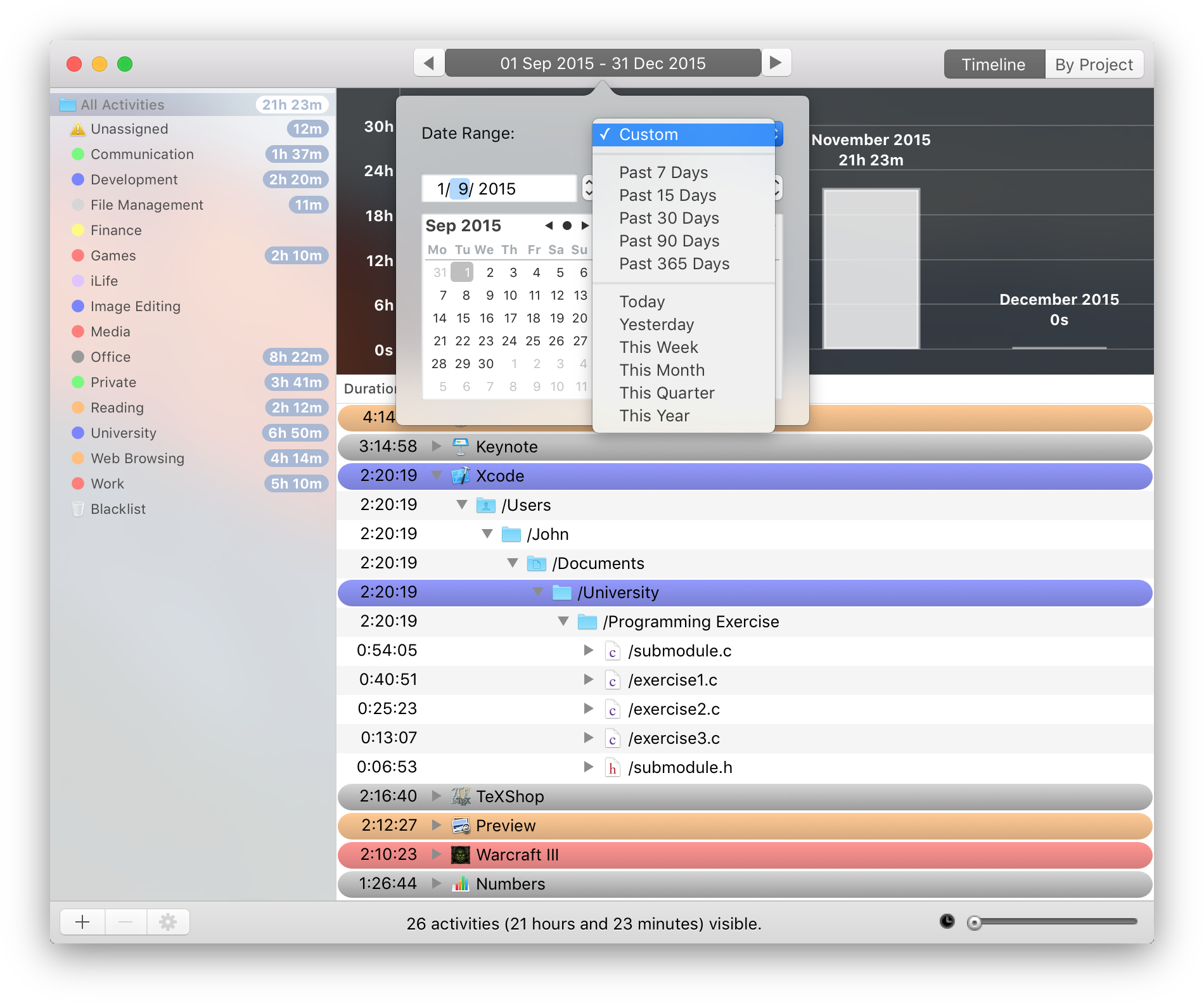Select the /exercise3.c row
1204x1003 pixels.
coord(745,738)
